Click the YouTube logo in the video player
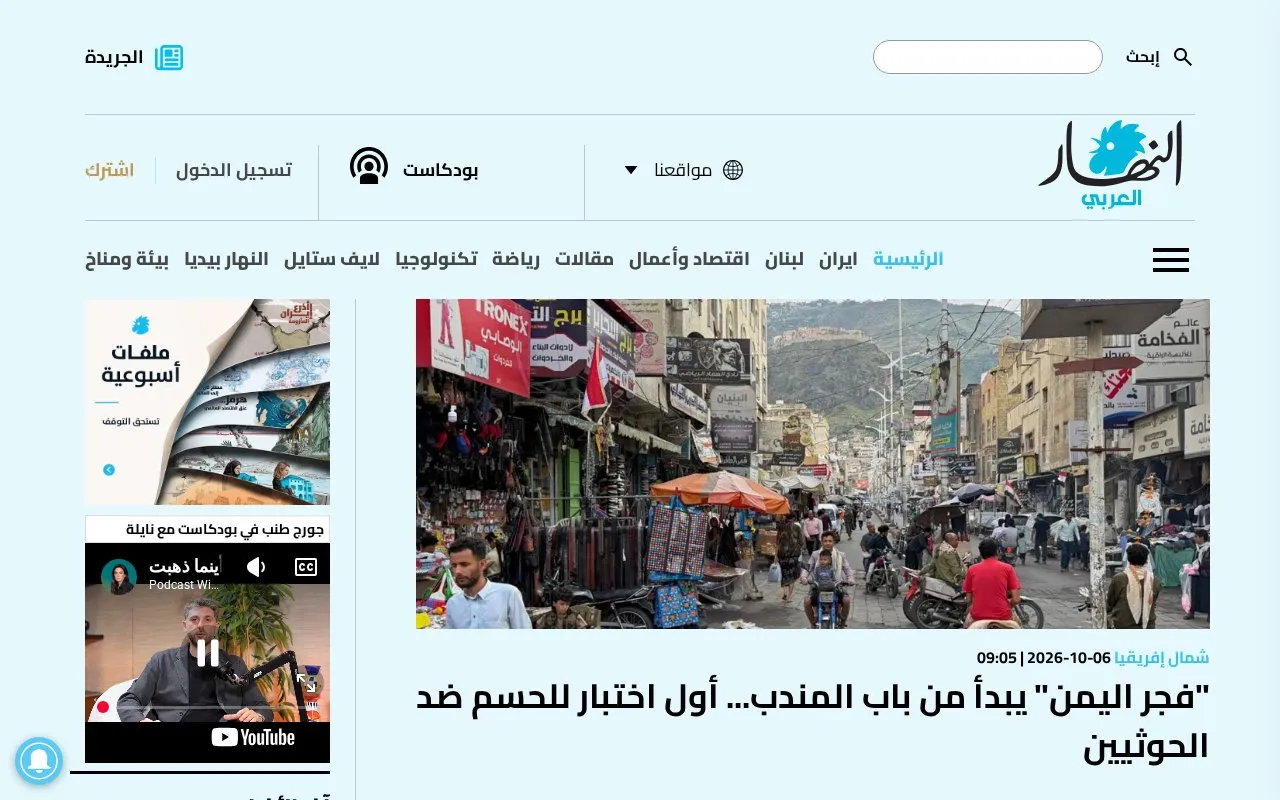 pos(253,738)
